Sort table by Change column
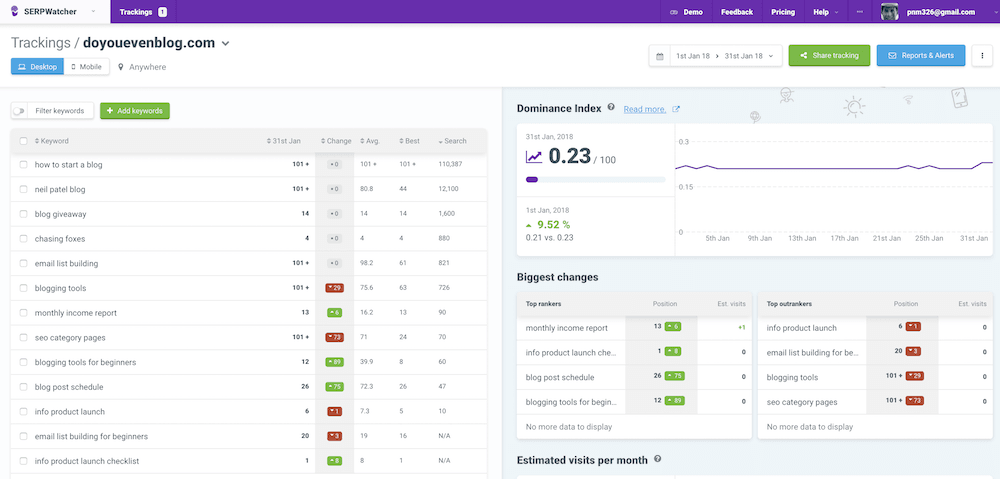 (x=335, y=141)
